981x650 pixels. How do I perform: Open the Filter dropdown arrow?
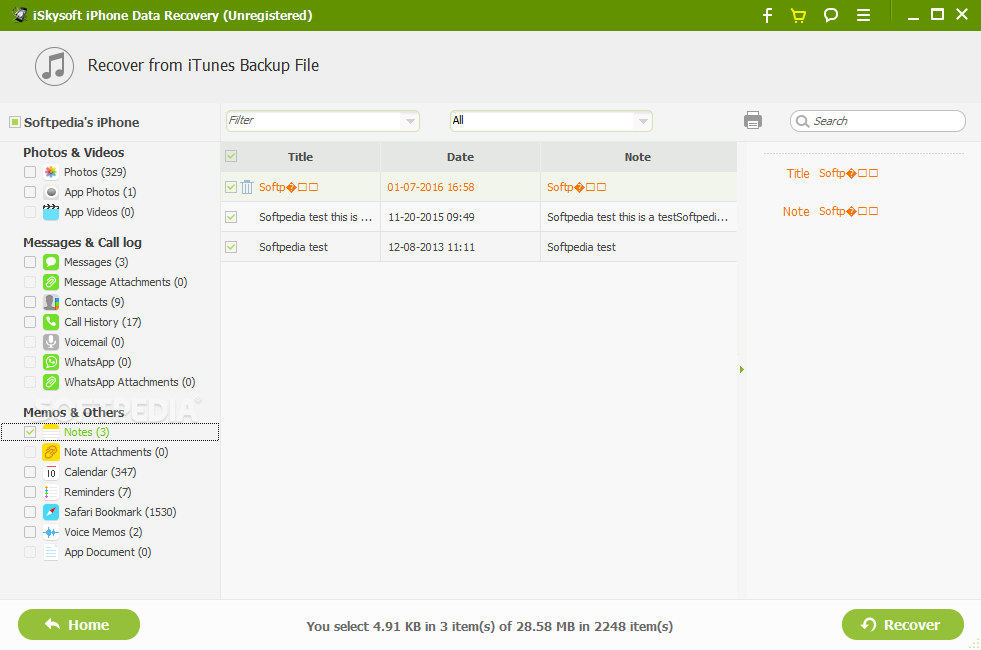410,121
